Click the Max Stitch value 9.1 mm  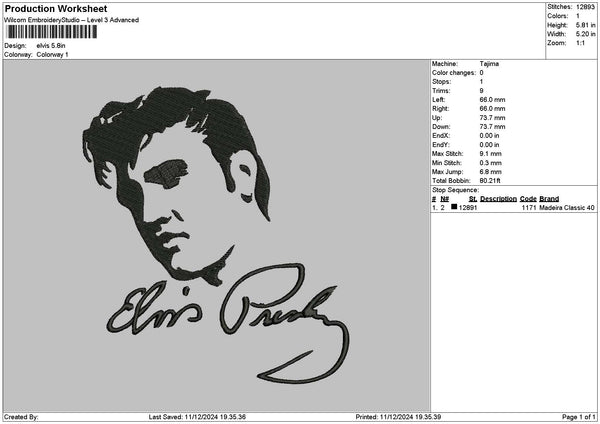[491, 154]
